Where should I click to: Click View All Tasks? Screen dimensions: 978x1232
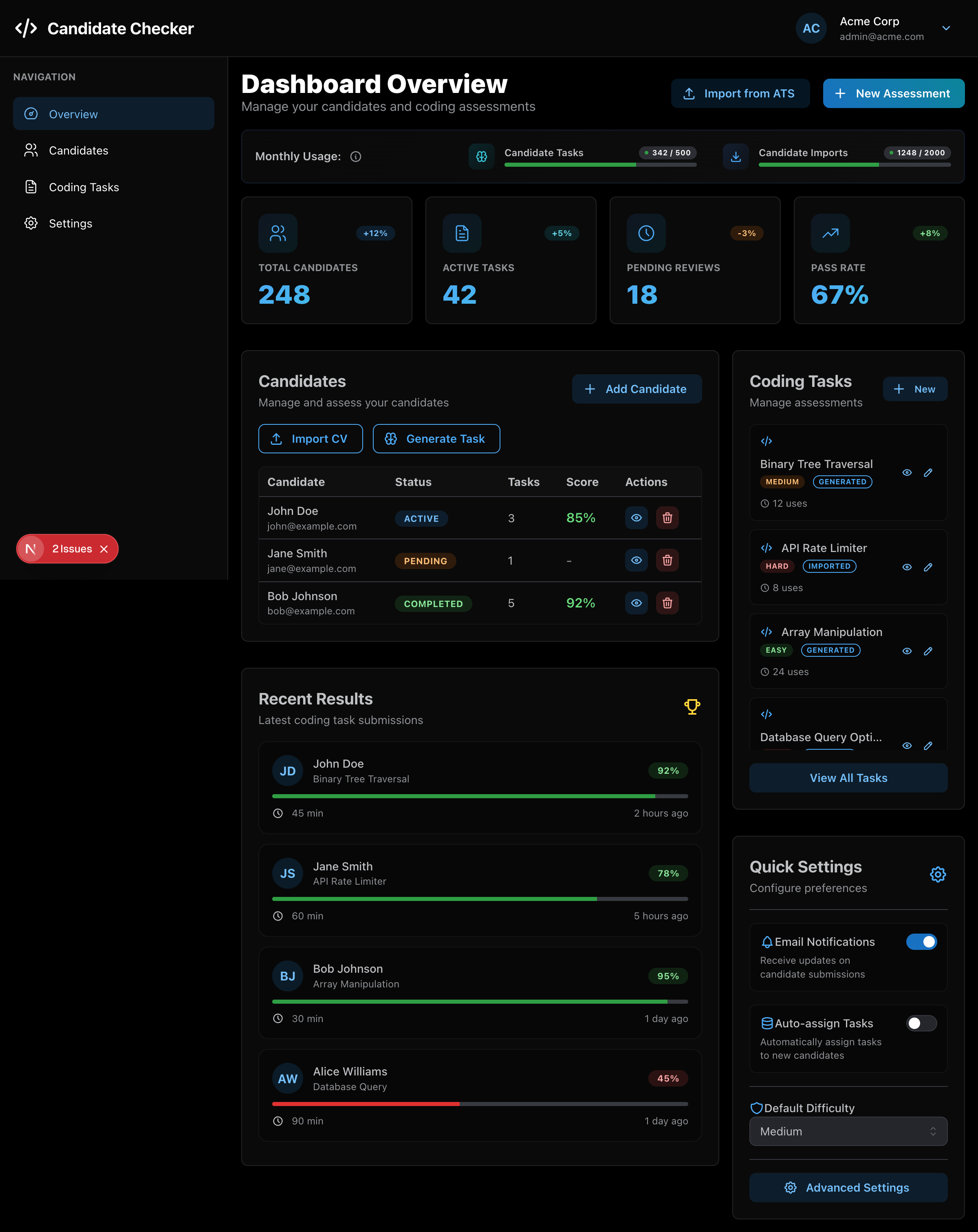[848, 778]
